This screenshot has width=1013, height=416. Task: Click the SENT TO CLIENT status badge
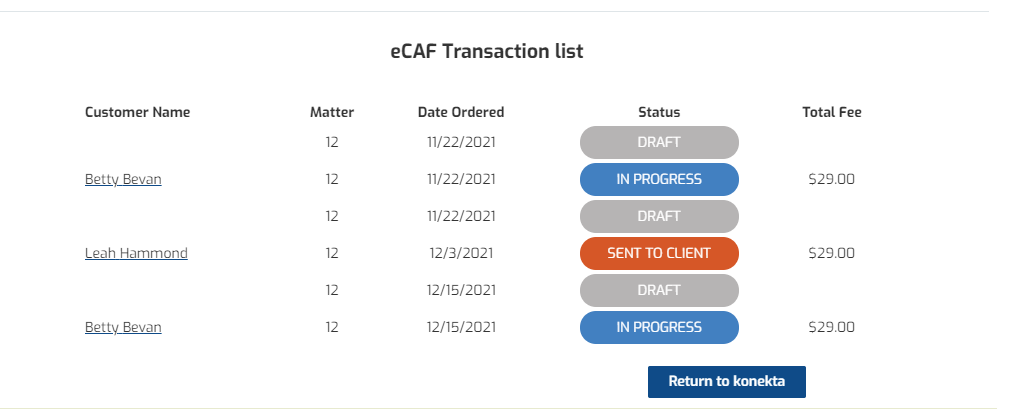click(659, 254)
